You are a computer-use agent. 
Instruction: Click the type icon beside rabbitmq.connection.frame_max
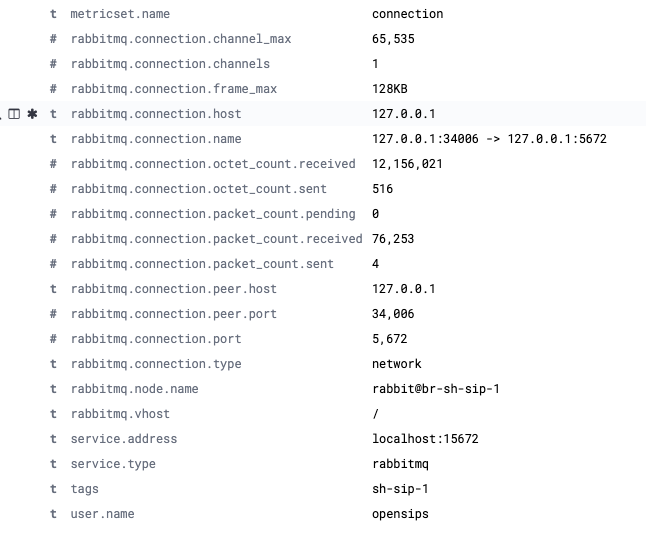pos(53,89)
